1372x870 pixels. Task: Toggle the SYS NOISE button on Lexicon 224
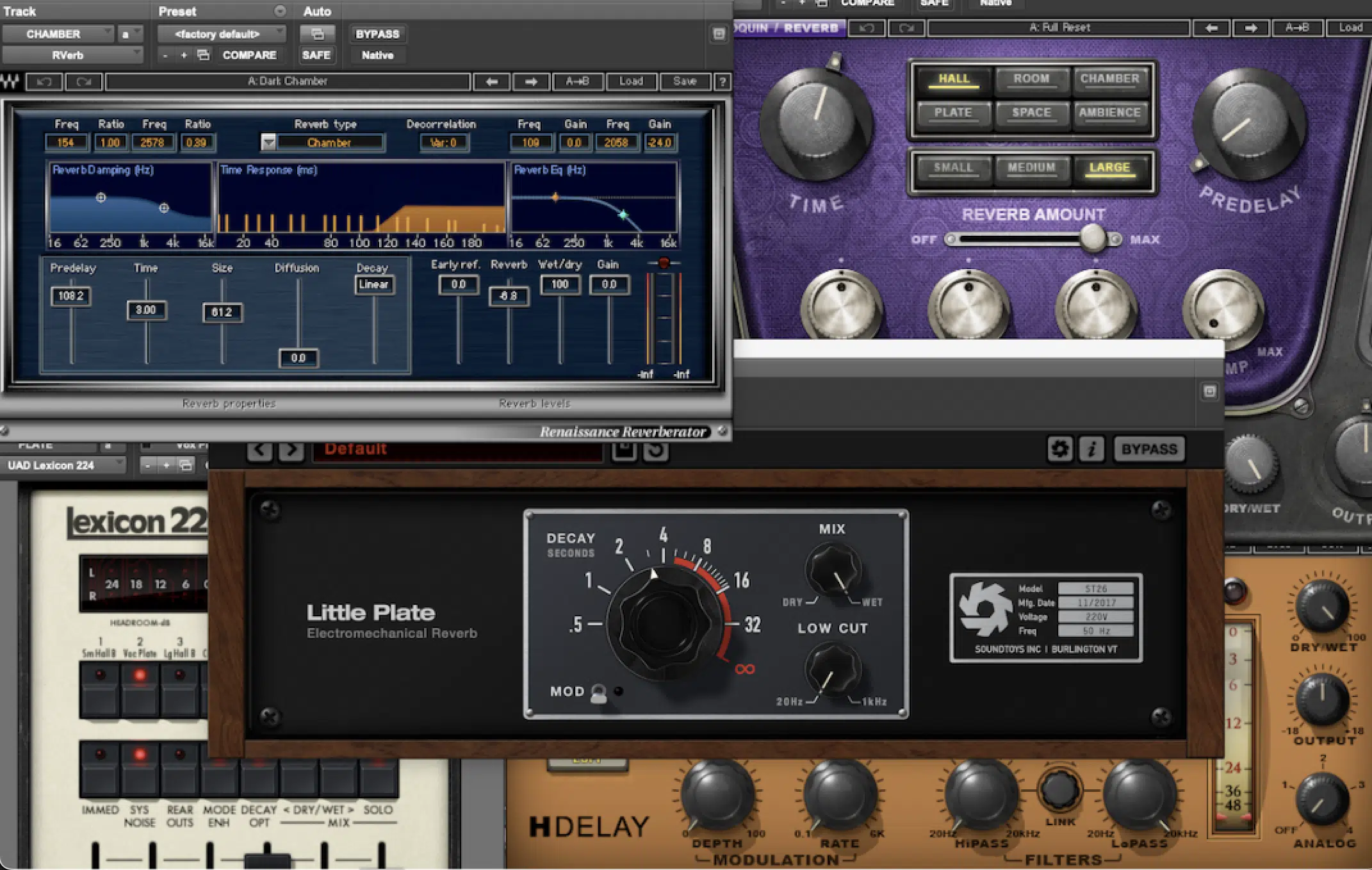tap(140, 770)
